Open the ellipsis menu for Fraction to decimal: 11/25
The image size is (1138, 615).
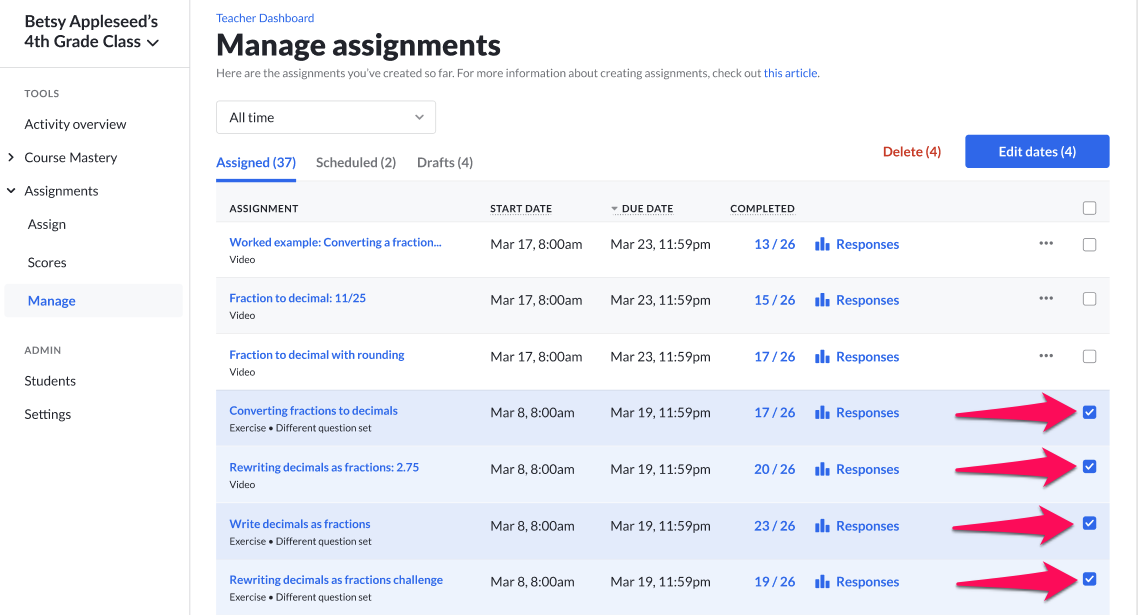coord(1046,299)
